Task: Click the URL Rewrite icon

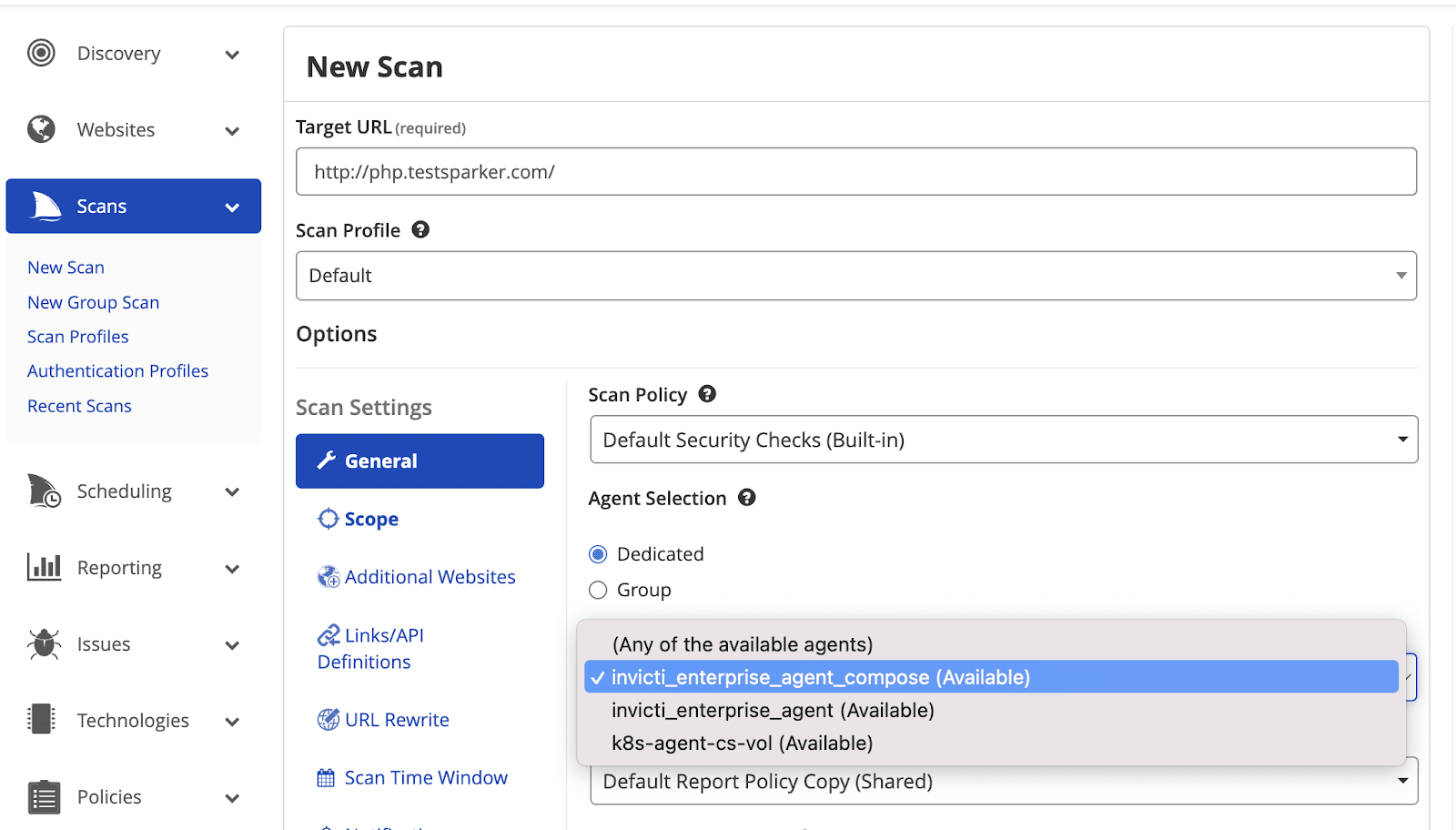Action: pyautogui.click(x=328, y=719)
